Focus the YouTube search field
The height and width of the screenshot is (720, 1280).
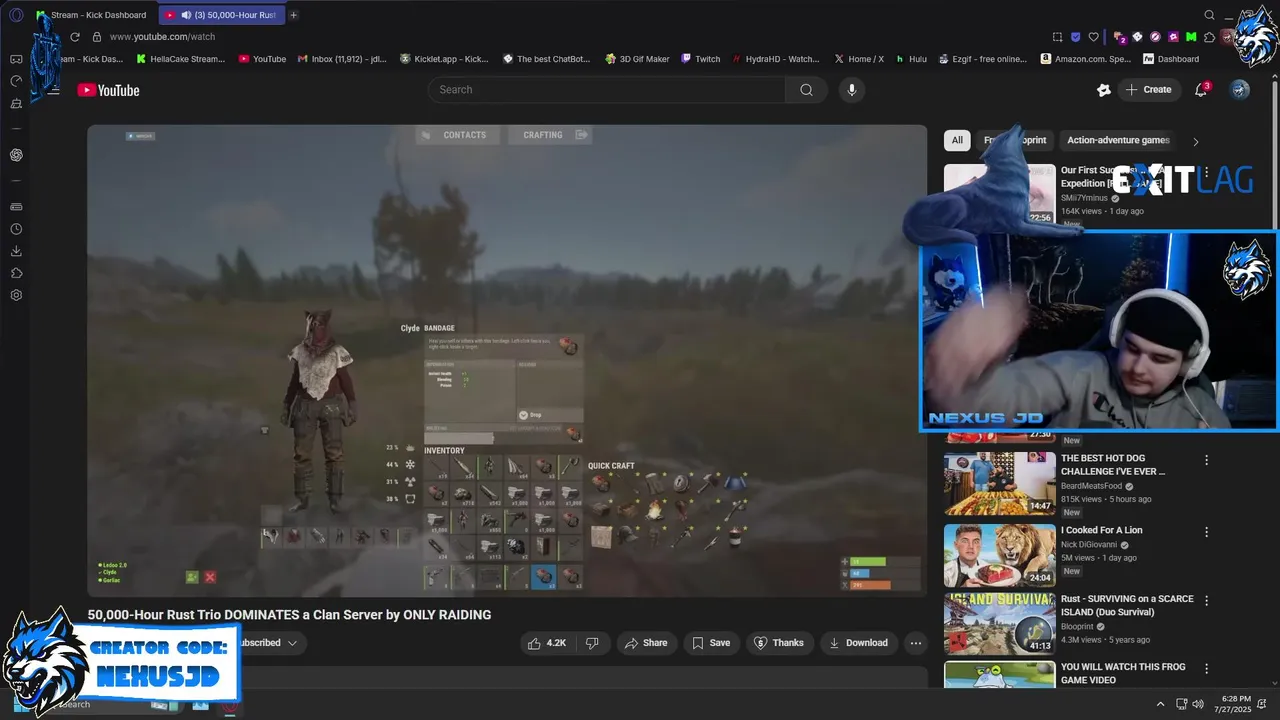[607, 90]
